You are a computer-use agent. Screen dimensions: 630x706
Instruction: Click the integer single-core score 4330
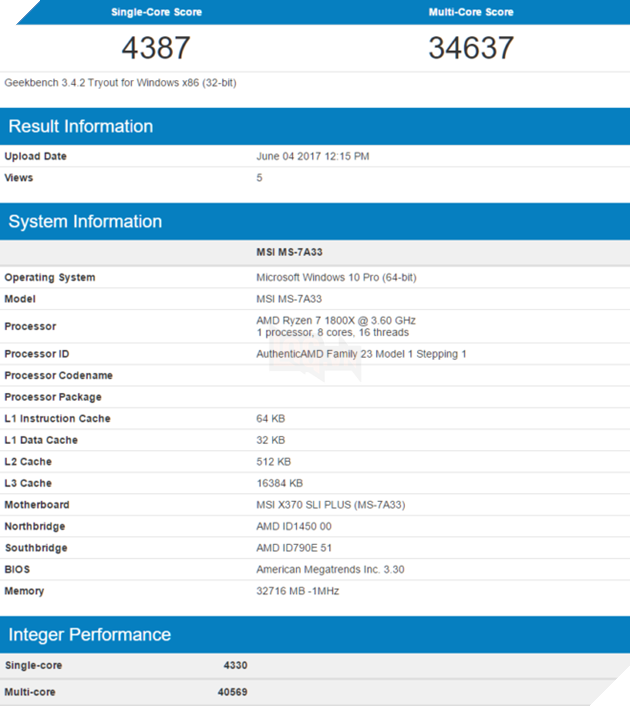236,665
